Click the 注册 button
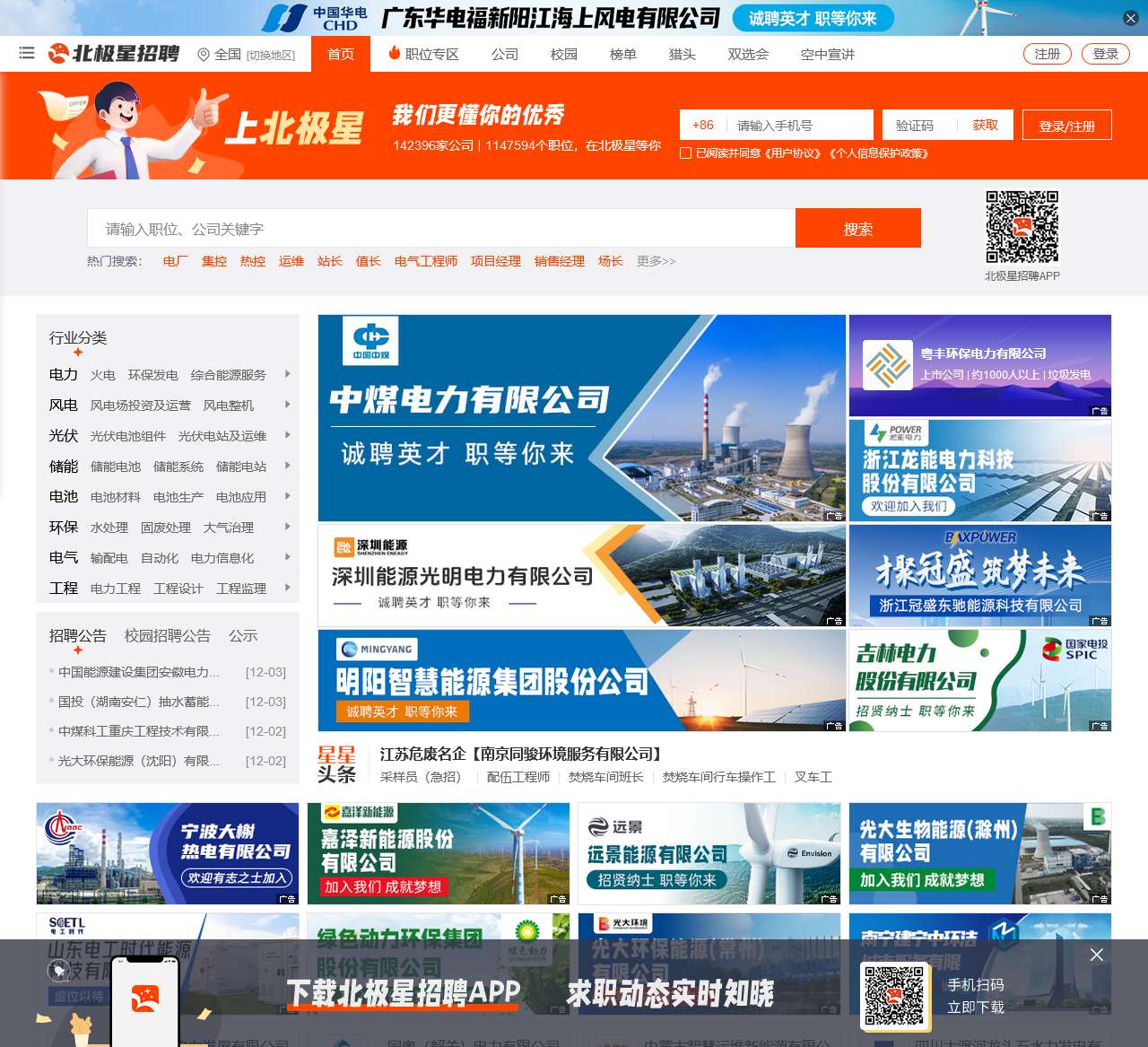This screenshot has height=1047, width=1148. pyautogui.click(x=1048, y=54)
